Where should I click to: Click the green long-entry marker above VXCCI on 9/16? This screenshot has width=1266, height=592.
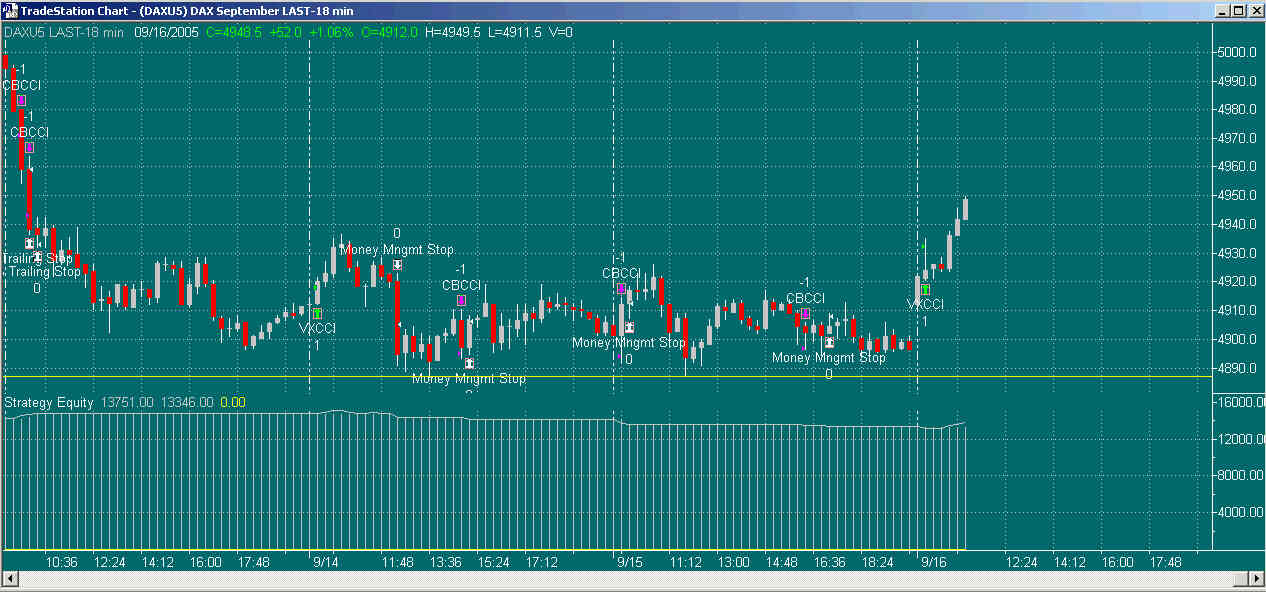[926, 289]
